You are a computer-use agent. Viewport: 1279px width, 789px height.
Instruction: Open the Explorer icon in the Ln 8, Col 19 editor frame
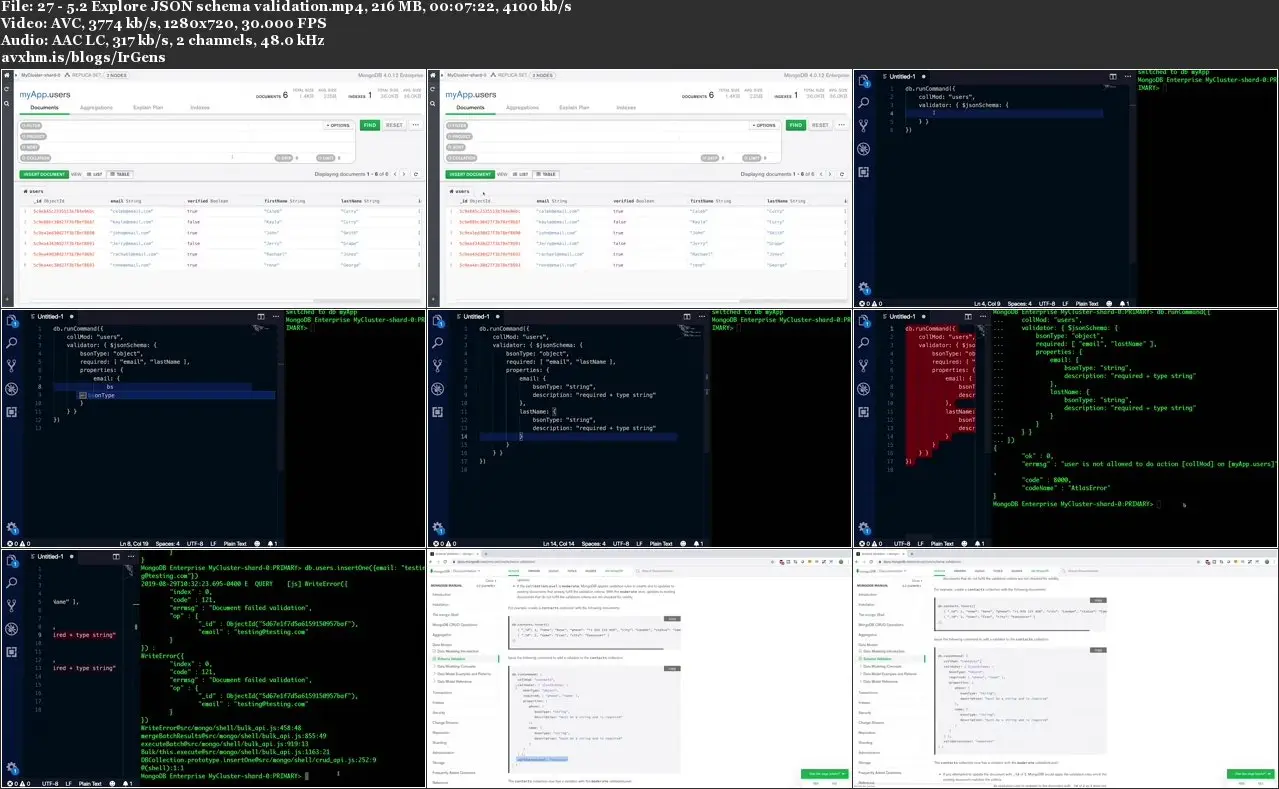tap(12, 321)
